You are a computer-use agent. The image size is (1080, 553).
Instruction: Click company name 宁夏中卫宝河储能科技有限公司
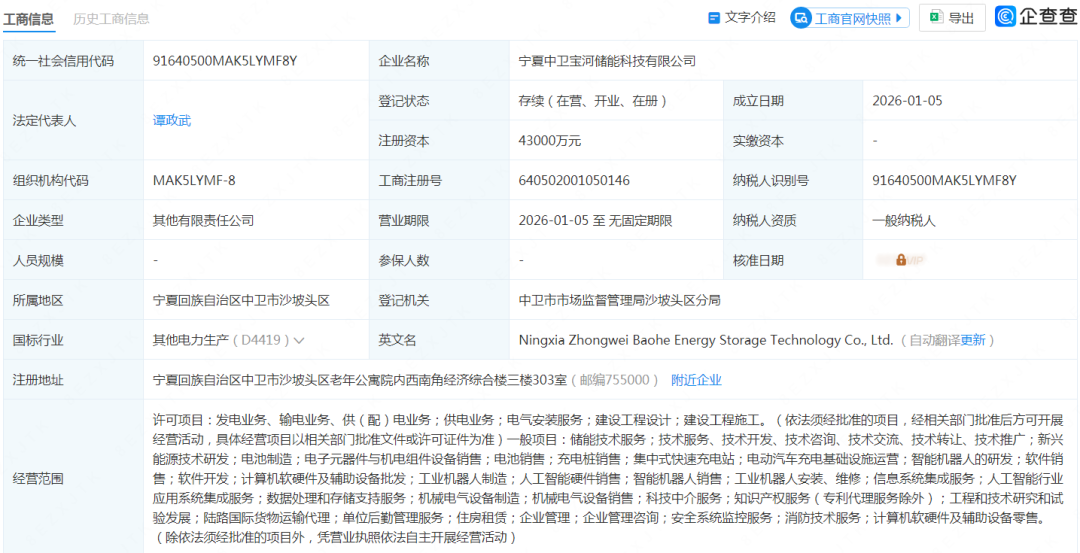[x=607, y=61]
